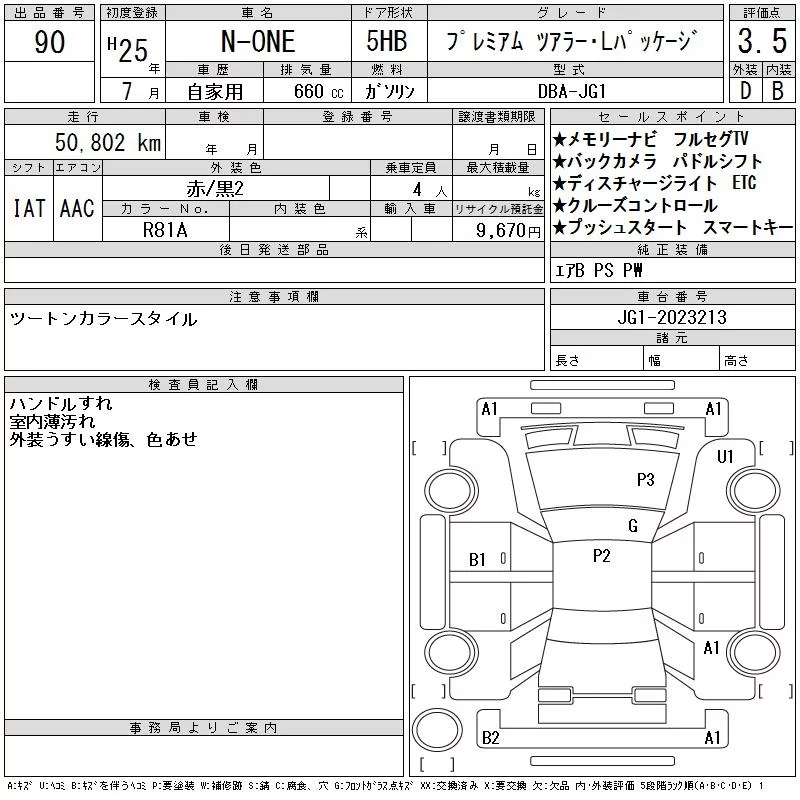Screen dimensions: 800x800
Task: Select the 5HB door shape value
Action: [x=387, y=41]
